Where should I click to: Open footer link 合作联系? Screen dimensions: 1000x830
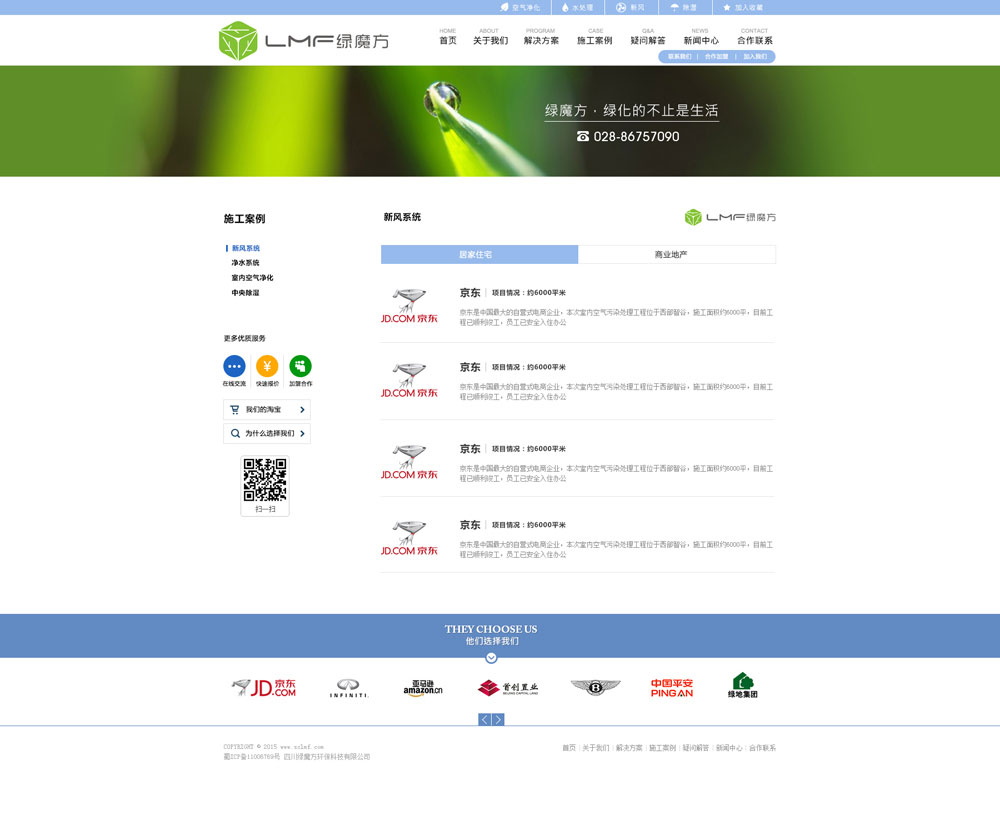coord(762,748)
